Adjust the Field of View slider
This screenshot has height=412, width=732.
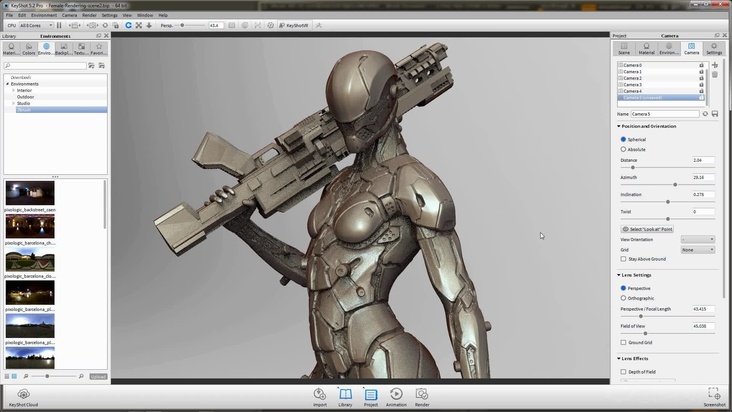[x=646, y=334]
